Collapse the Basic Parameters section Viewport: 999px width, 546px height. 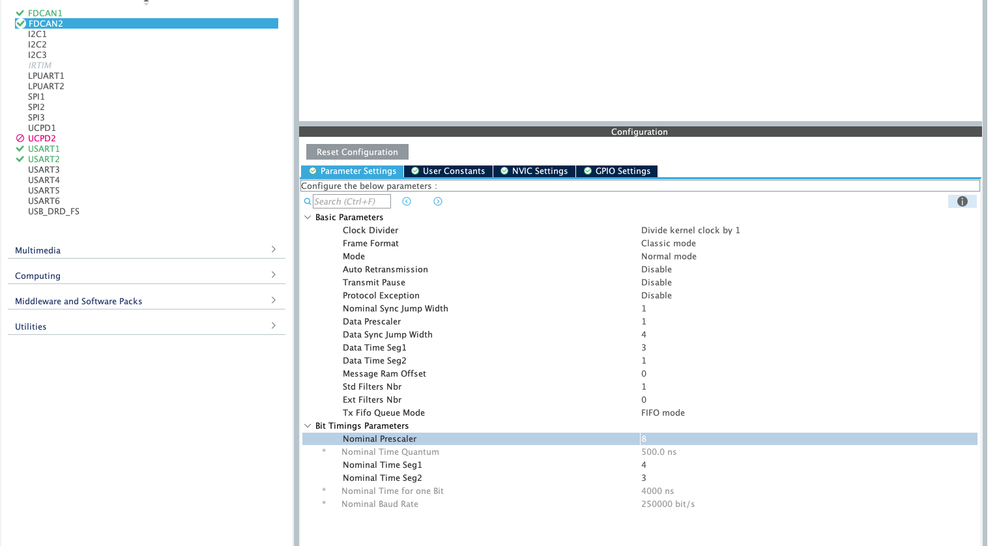(308, 217)
